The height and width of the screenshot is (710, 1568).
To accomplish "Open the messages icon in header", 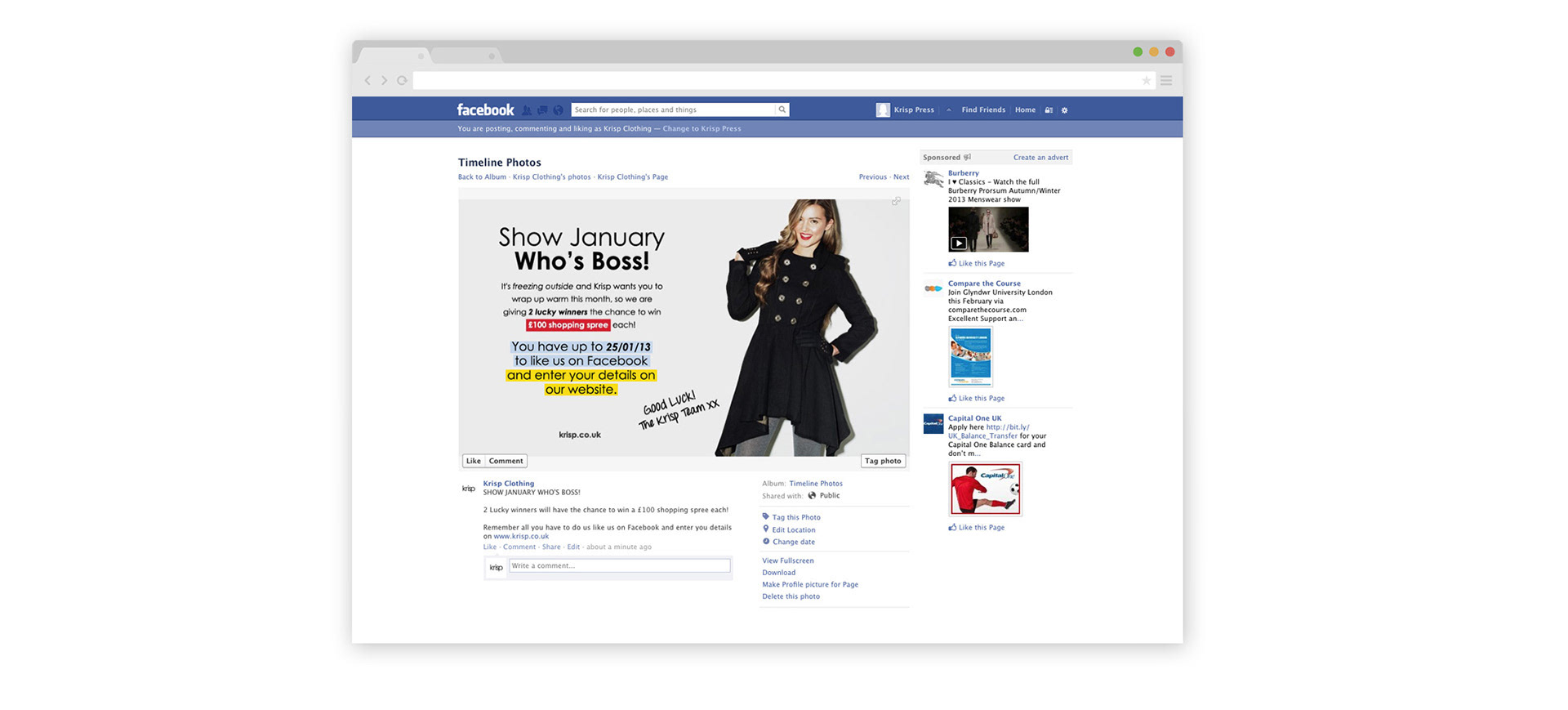I will [542, 110].
